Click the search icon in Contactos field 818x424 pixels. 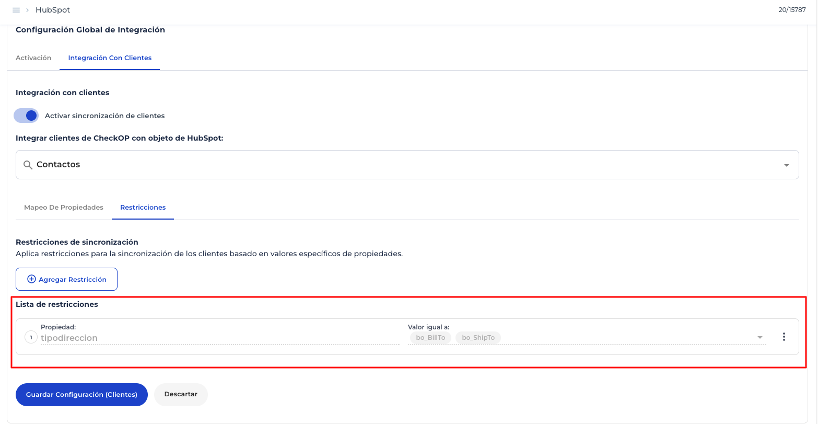click(x=27, y=164)
